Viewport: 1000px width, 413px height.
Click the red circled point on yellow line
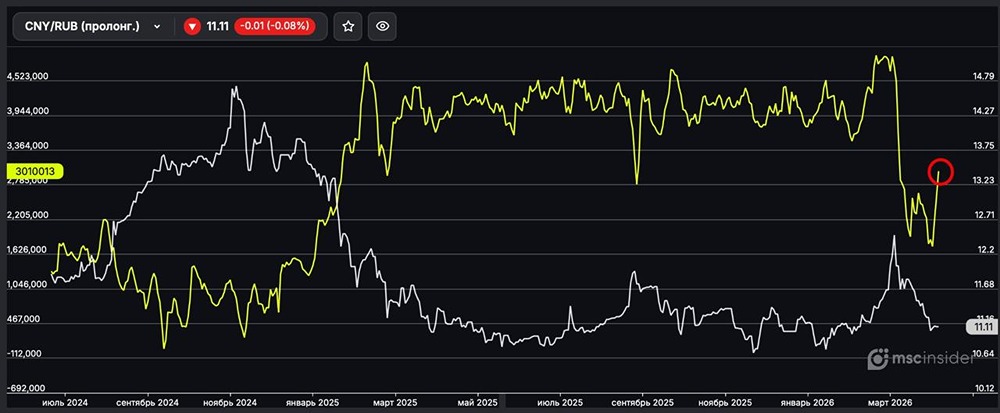tap(940, 171)
